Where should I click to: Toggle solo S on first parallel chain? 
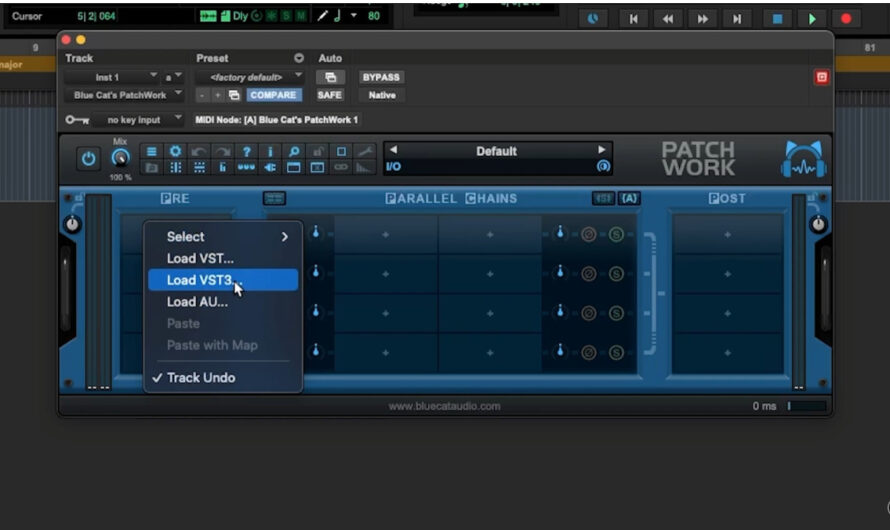(616, 234)
